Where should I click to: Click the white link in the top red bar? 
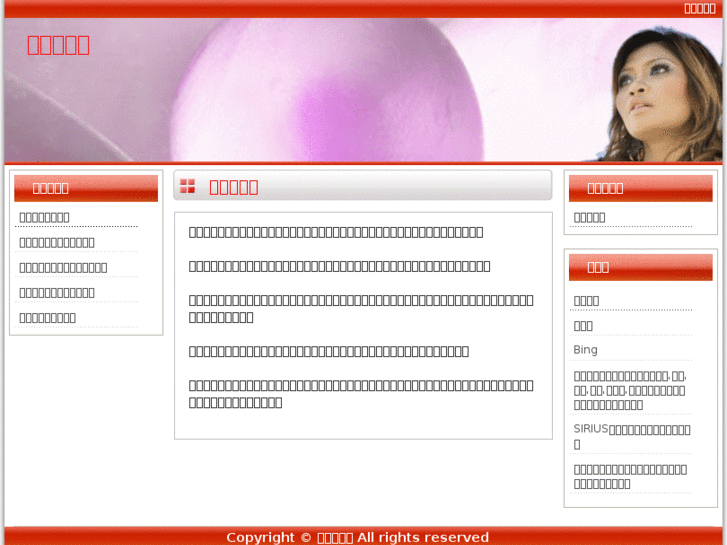[x=700, y=8]
